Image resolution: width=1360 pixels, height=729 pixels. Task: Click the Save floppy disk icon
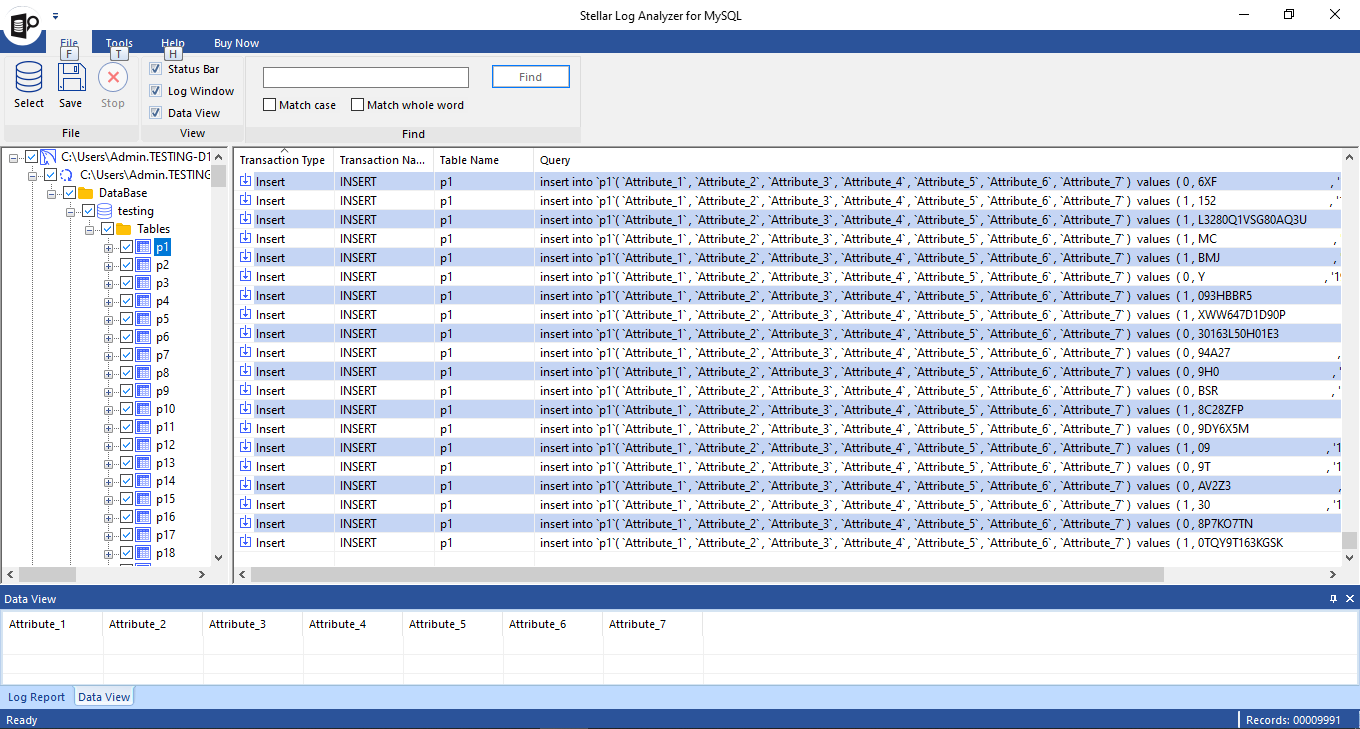71,77
